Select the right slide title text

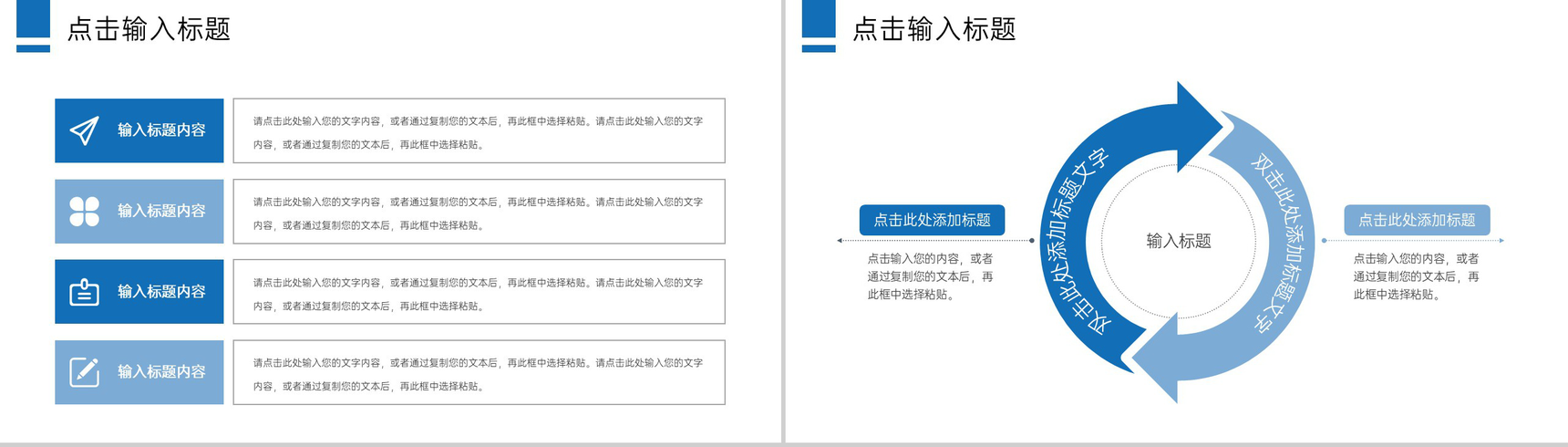pyautogui.click(x=934, y=29)
